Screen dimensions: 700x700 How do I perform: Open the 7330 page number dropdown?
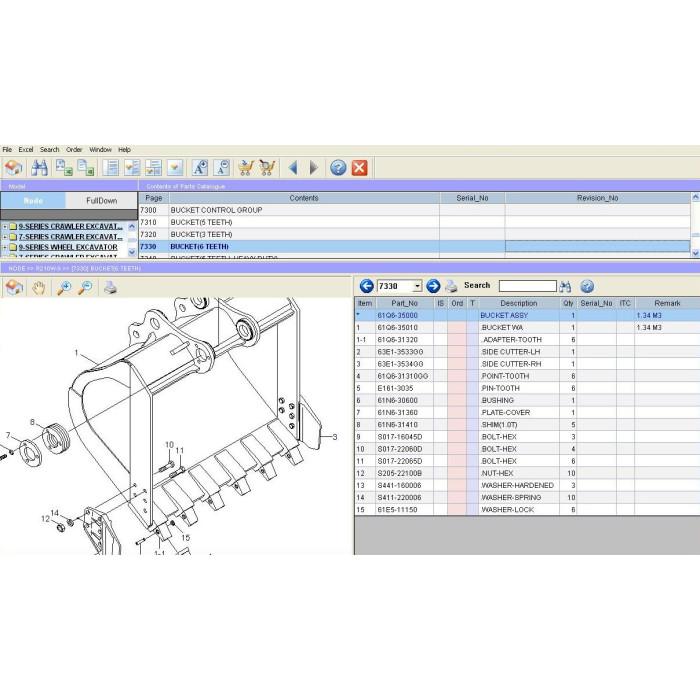[417, 286]
